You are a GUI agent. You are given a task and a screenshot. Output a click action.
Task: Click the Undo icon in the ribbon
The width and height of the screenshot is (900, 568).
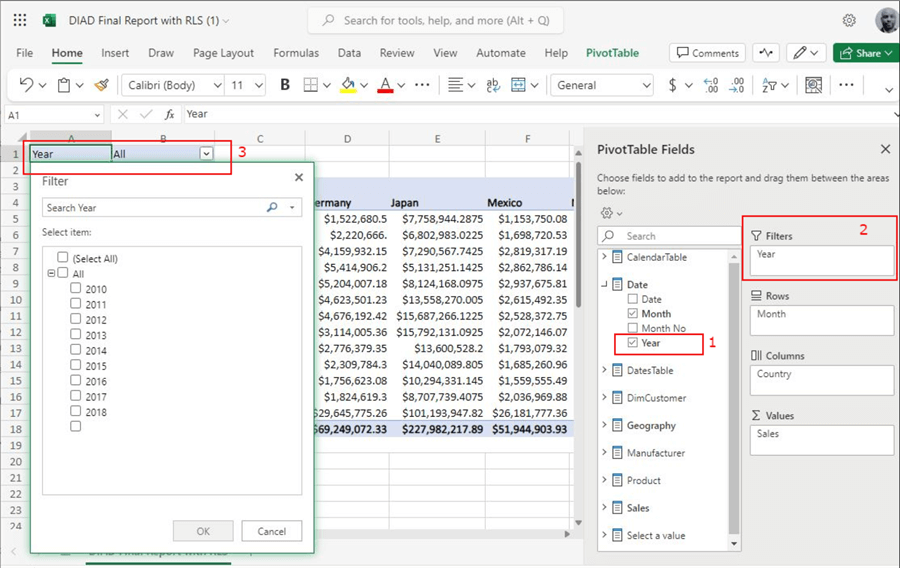[x=27, y=85]
